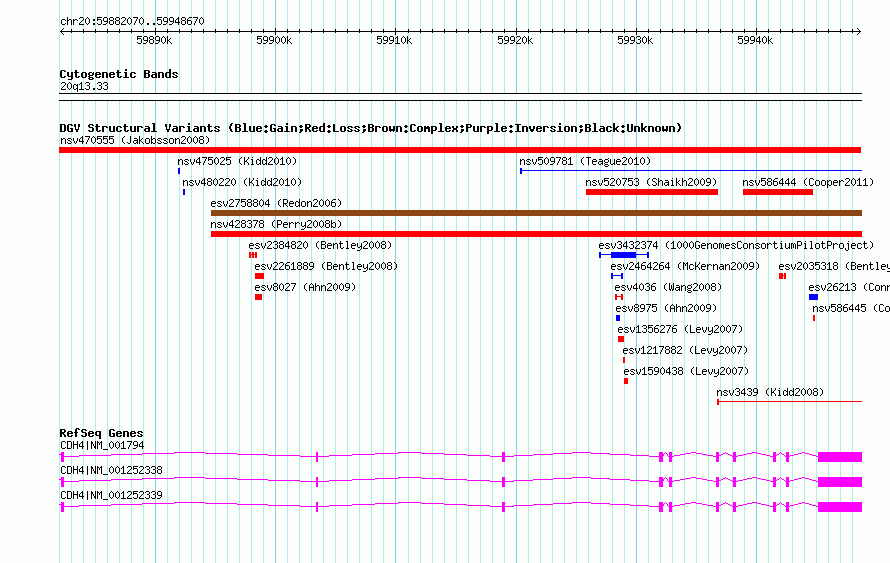Image resolution: width=890 pixels, height=563 pixels.
Task: Click esv2261889 (Bentley2008) label
Action: [326, 266]
